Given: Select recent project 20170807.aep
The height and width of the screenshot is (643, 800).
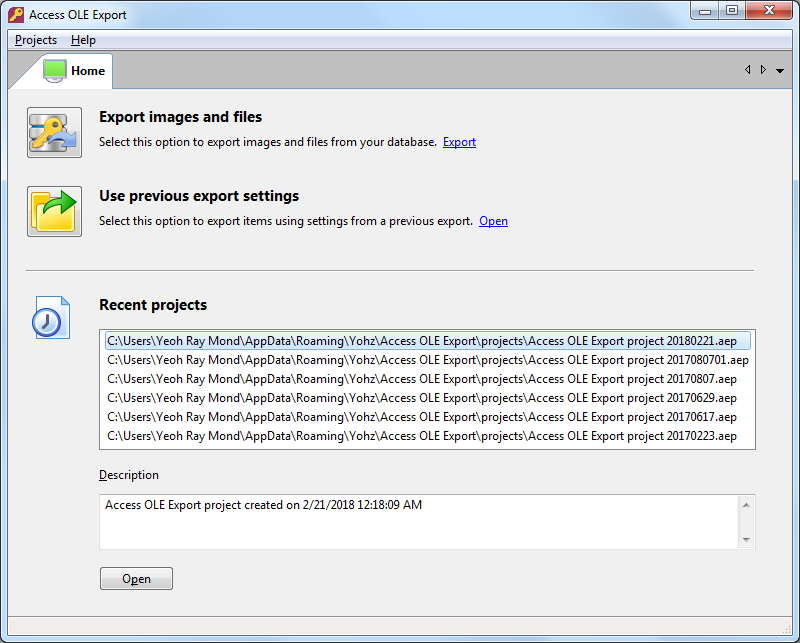Looking at the screenshot, I should (x=428, y=379).
